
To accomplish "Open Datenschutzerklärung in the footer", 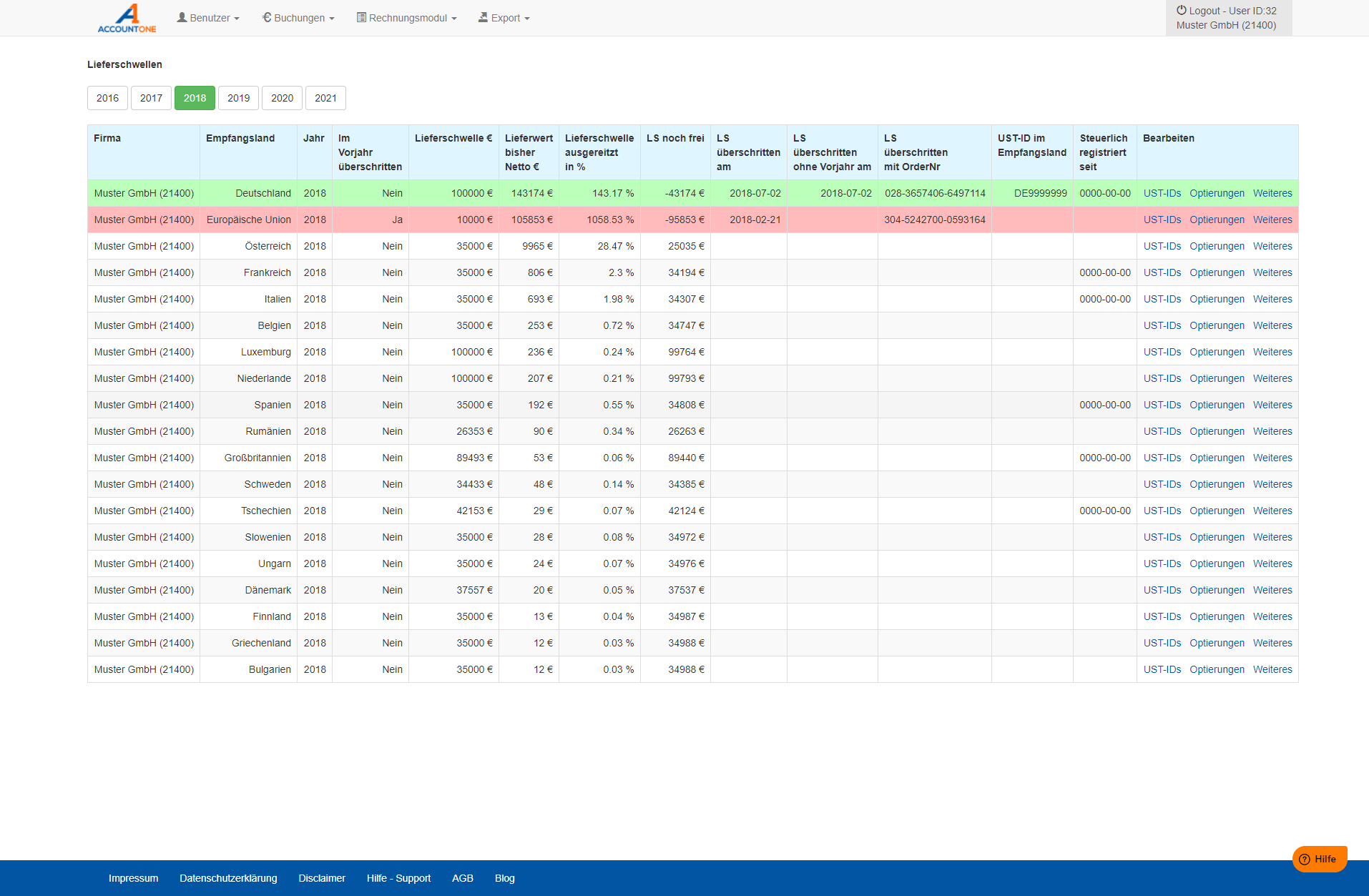I will [x=228, y=878].
